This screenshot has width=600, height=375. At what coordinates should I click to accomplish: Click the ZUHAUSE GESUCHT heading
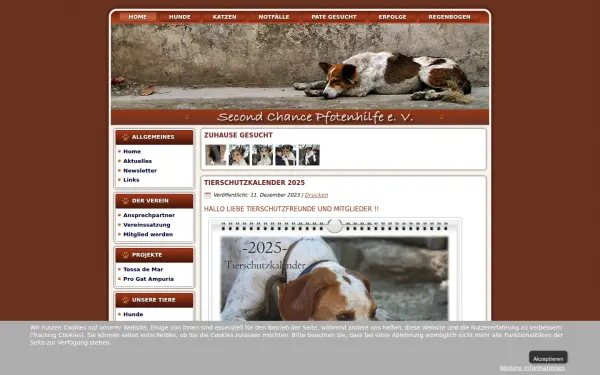pos(238,135)
